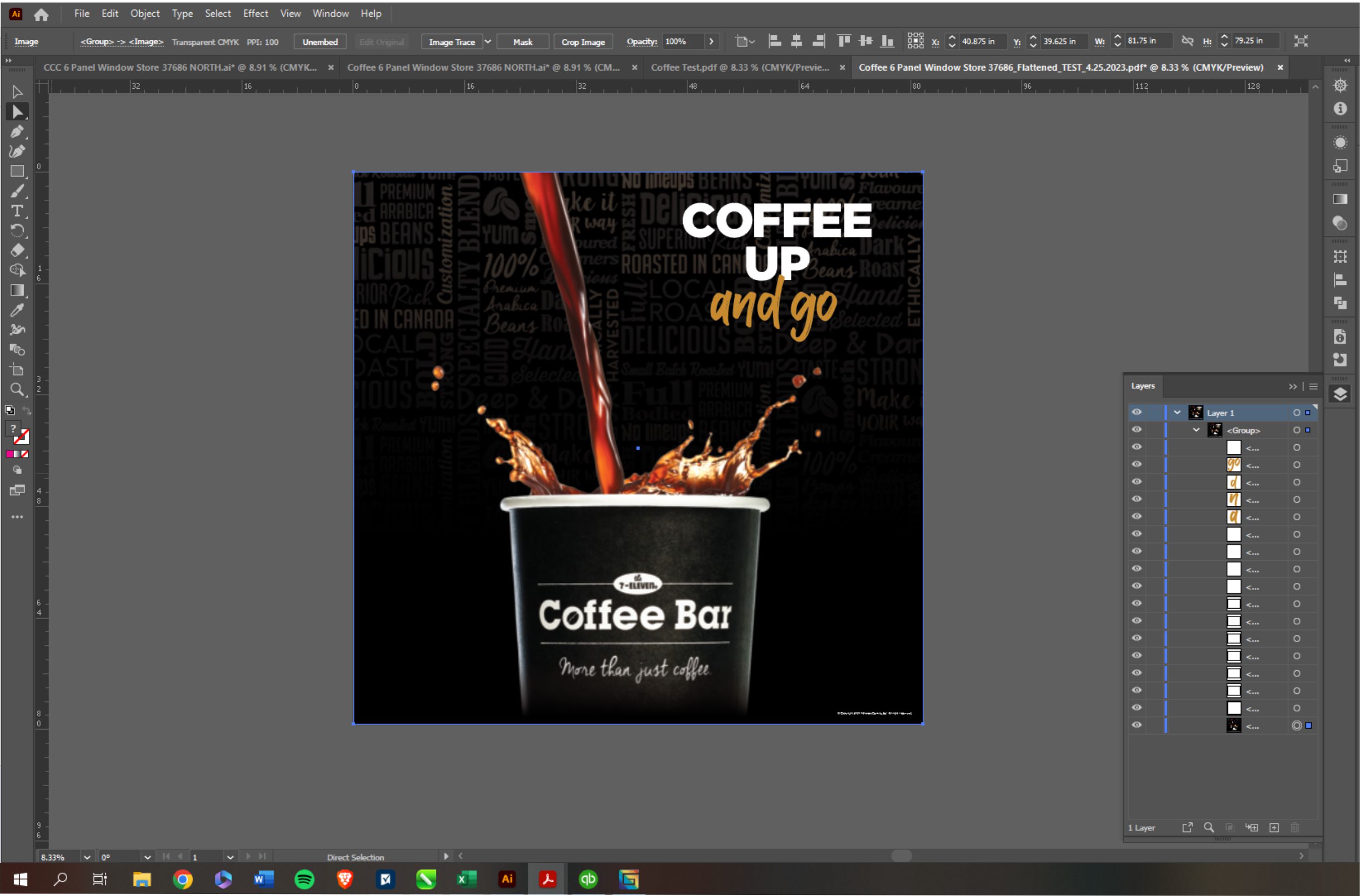
Task: Open artboard navigation dropdown
Action: [x=230, y=857]
